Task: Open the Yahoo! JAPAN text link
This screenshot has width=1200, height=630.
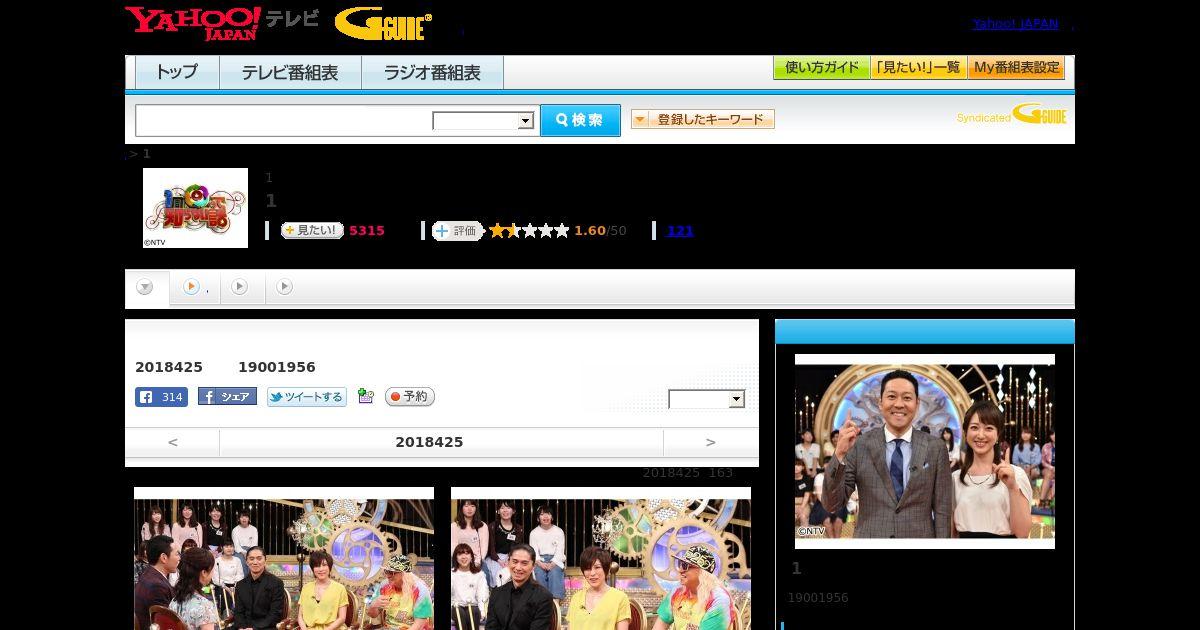Action: 1015,24
